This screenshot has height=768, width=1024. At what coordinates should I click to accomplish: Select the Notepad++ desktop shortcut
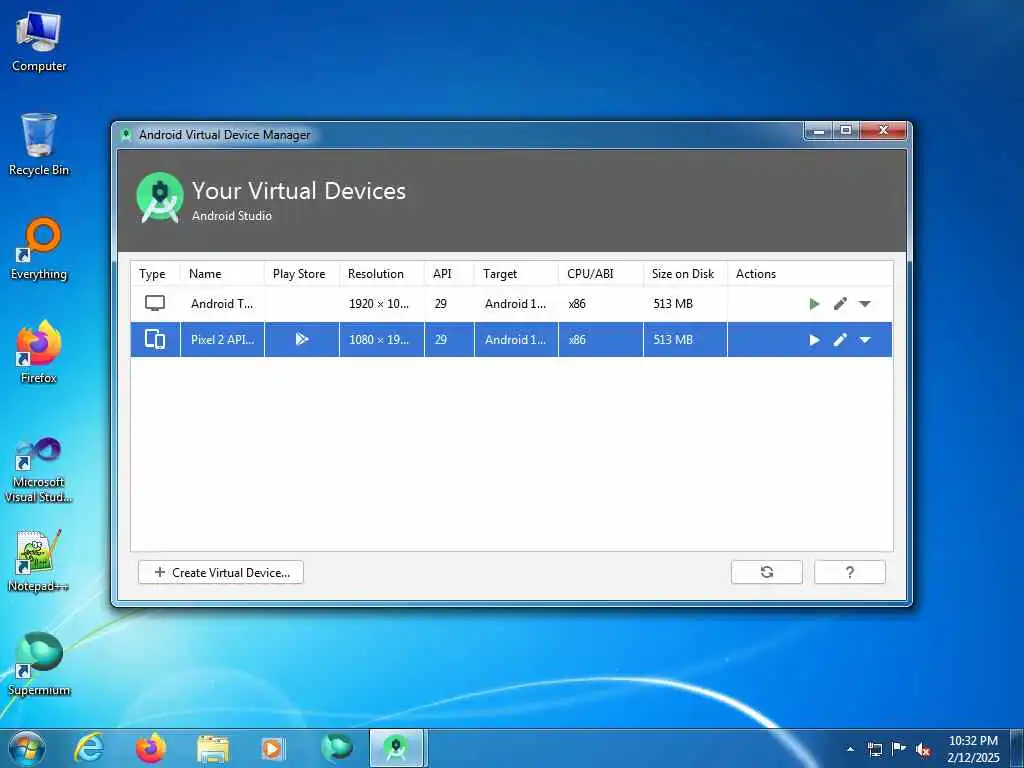[x=39, y=560]
